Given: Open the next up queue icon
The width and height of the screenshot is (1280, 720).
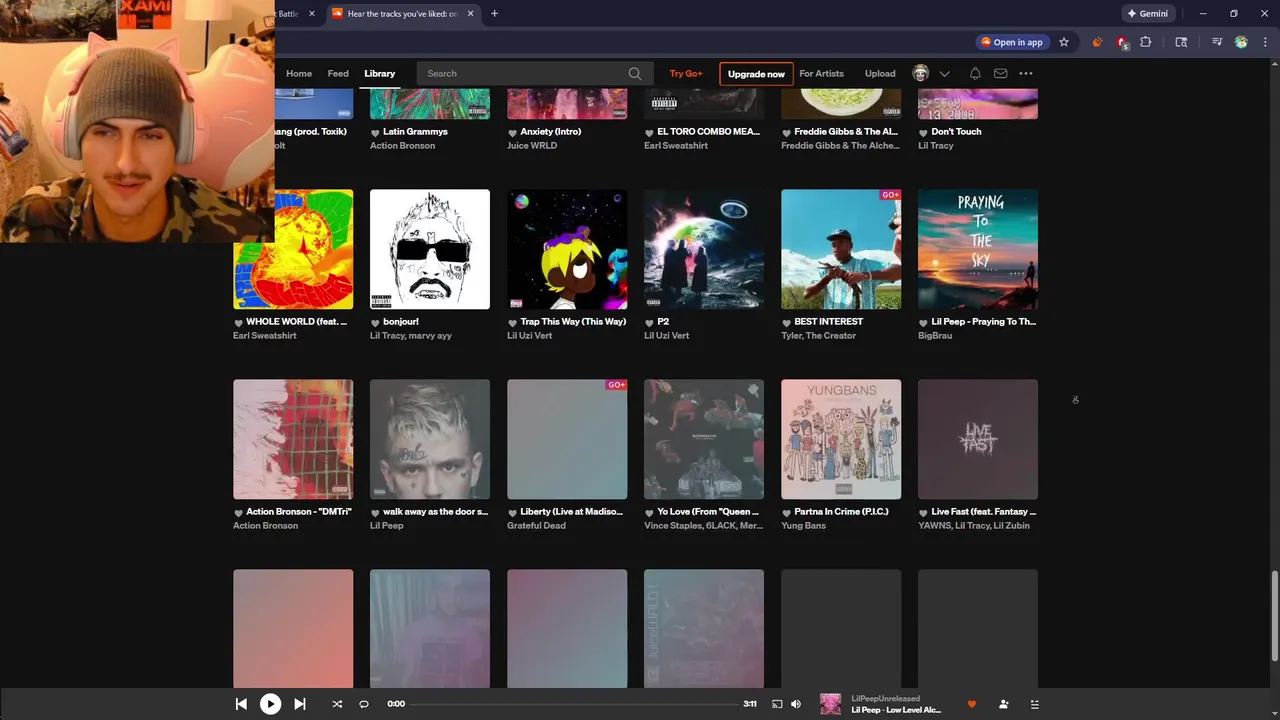Looking at the screenshot, I should click(1035, 704).
